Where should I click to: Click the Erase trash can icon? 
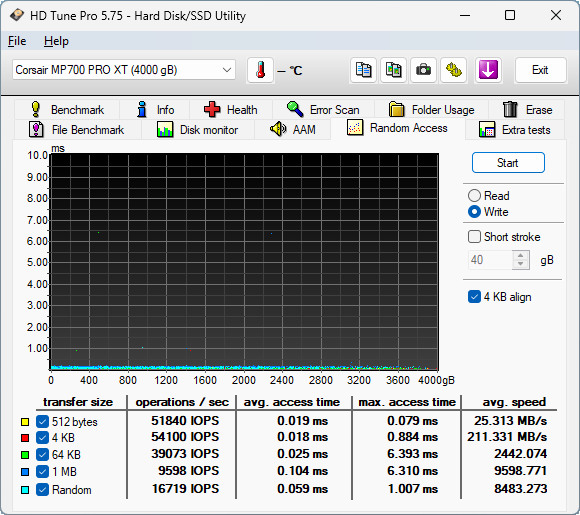pos(510,110)
